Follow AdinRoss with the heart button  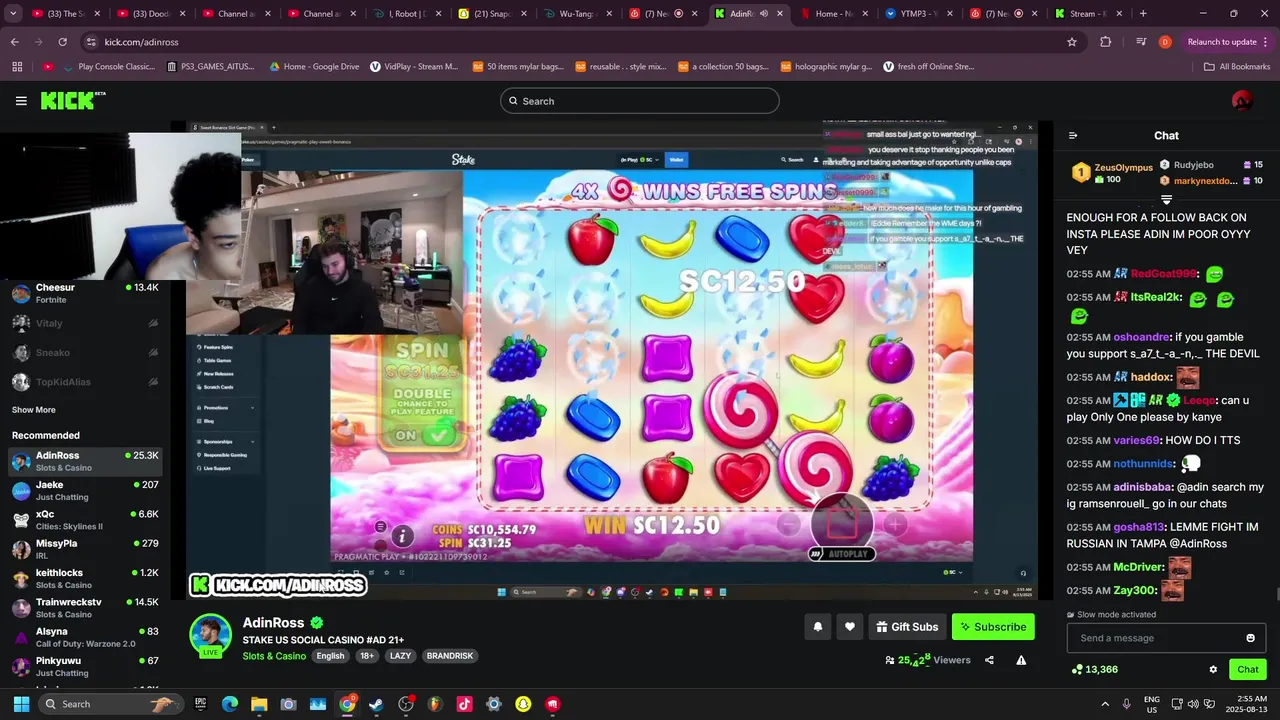point(850,627)
